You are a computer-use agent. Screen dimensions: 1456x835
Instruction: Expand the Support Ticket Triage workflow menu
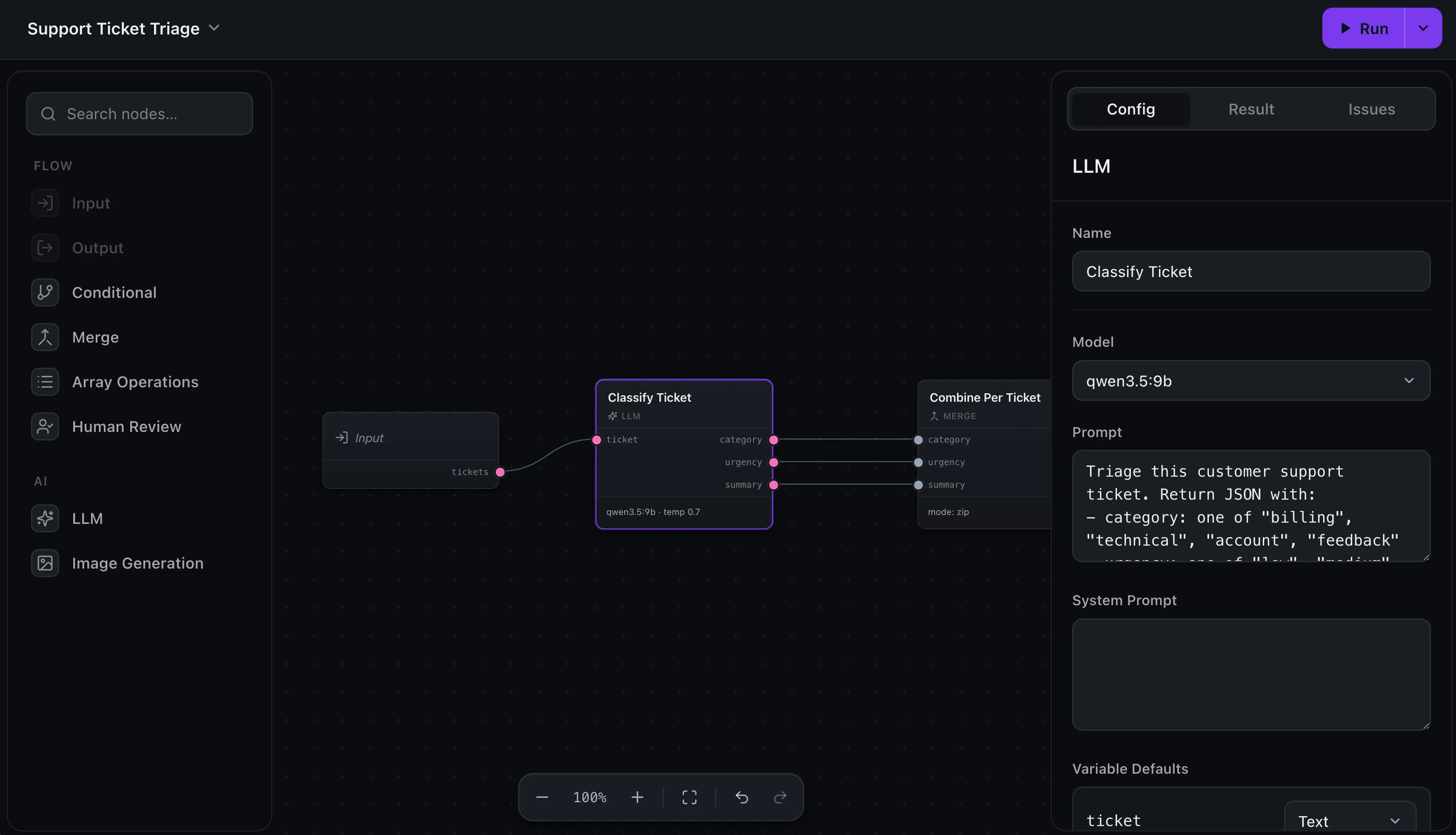(x=214, y=28)
